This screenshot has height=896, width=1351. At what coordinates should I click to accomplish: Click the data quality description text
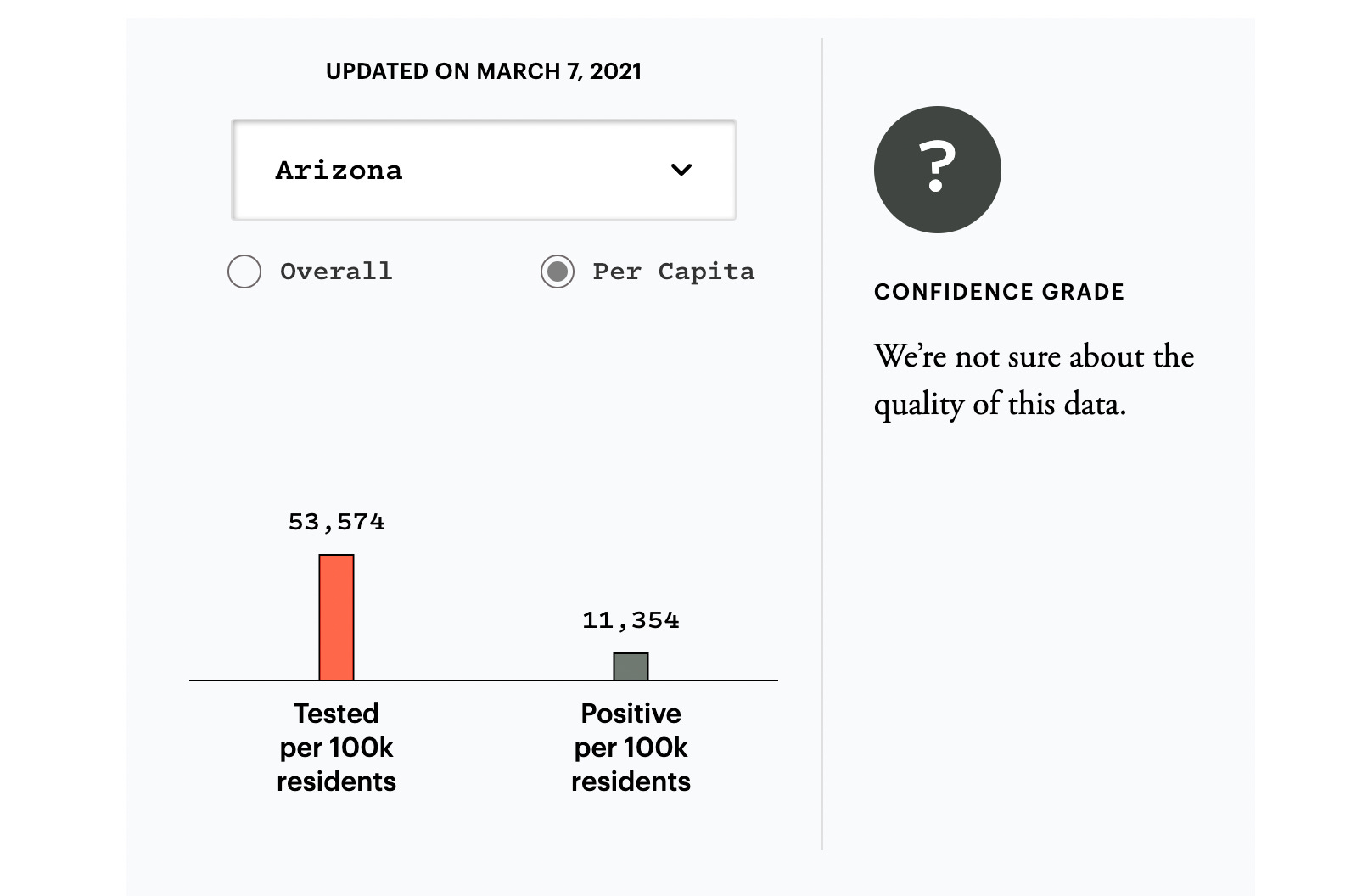pyautogui.click(x=1033, y=380)
